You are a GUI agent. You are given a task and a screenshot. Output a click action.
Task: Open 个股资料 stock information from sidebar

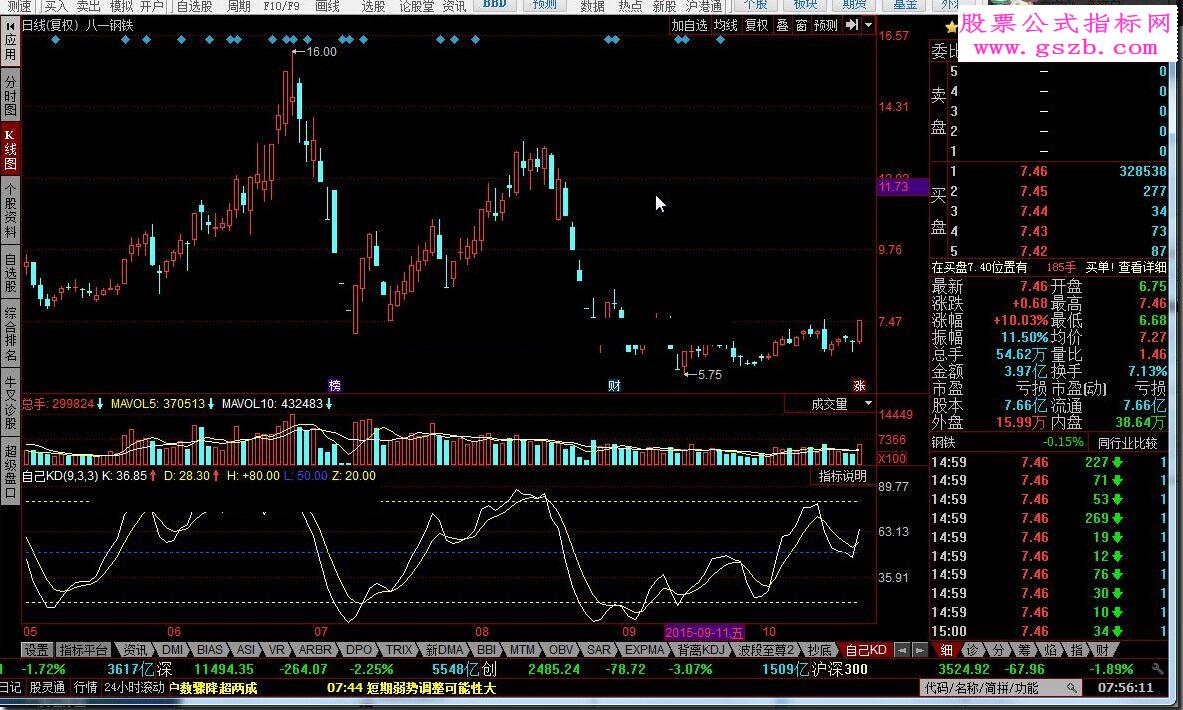(x=11, y=210)
